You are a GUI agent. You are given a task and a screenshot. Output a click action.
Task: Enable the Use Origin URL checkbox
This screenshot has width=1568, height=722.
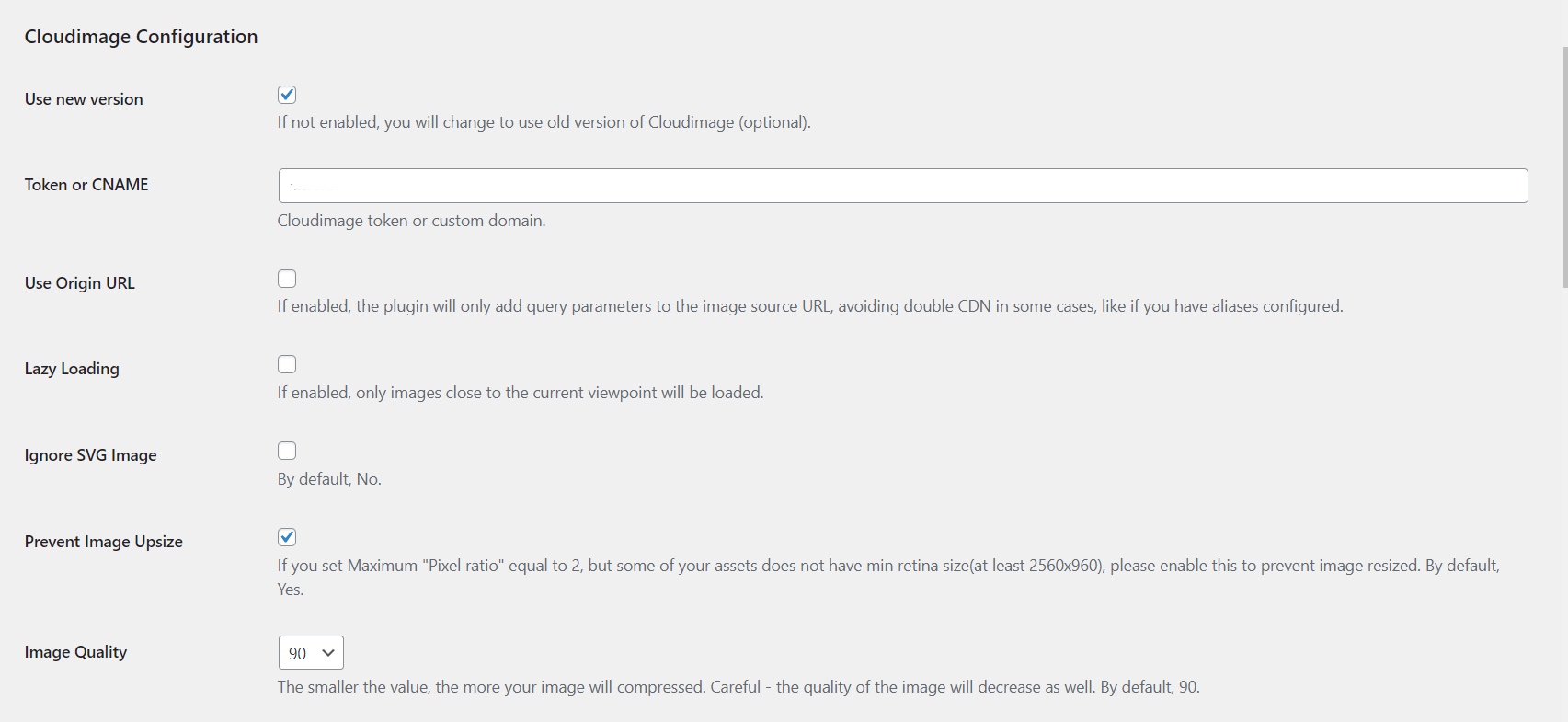(287, 279)
